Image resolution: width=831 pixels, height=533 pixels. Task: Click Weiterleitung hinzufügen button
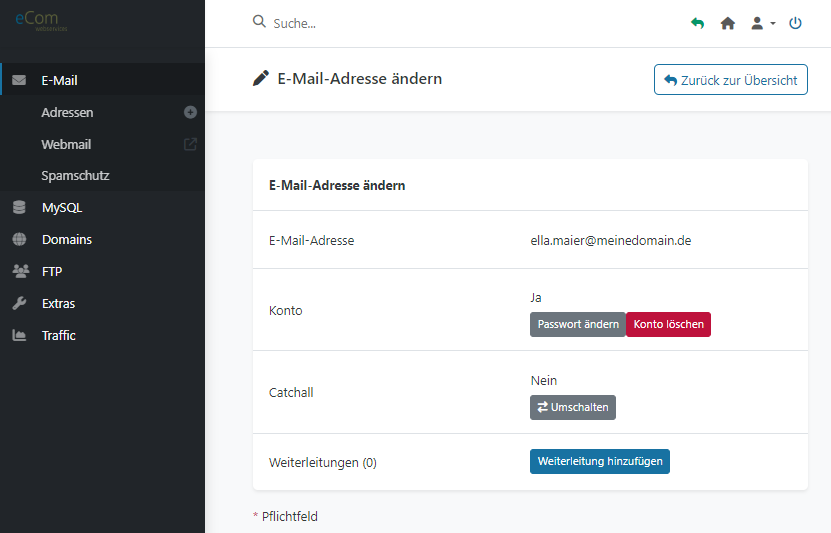coord(599,461)
